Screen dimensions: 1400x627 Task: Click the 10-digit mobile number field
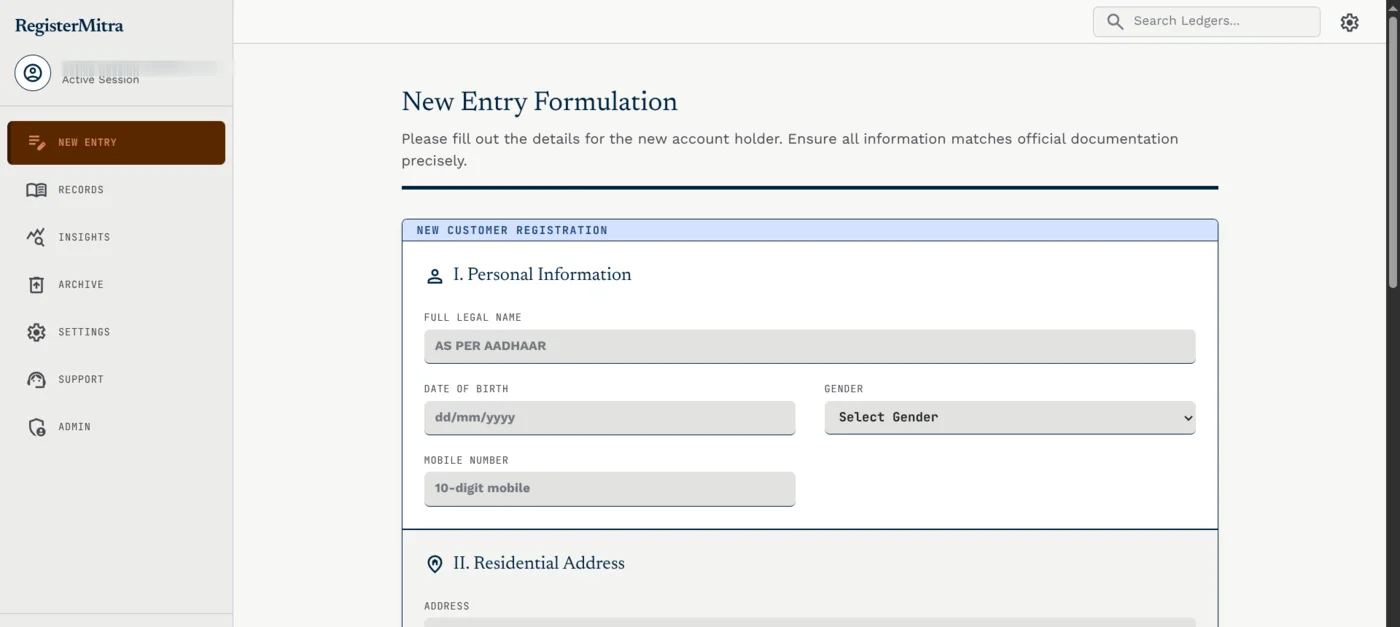[609, 489]
